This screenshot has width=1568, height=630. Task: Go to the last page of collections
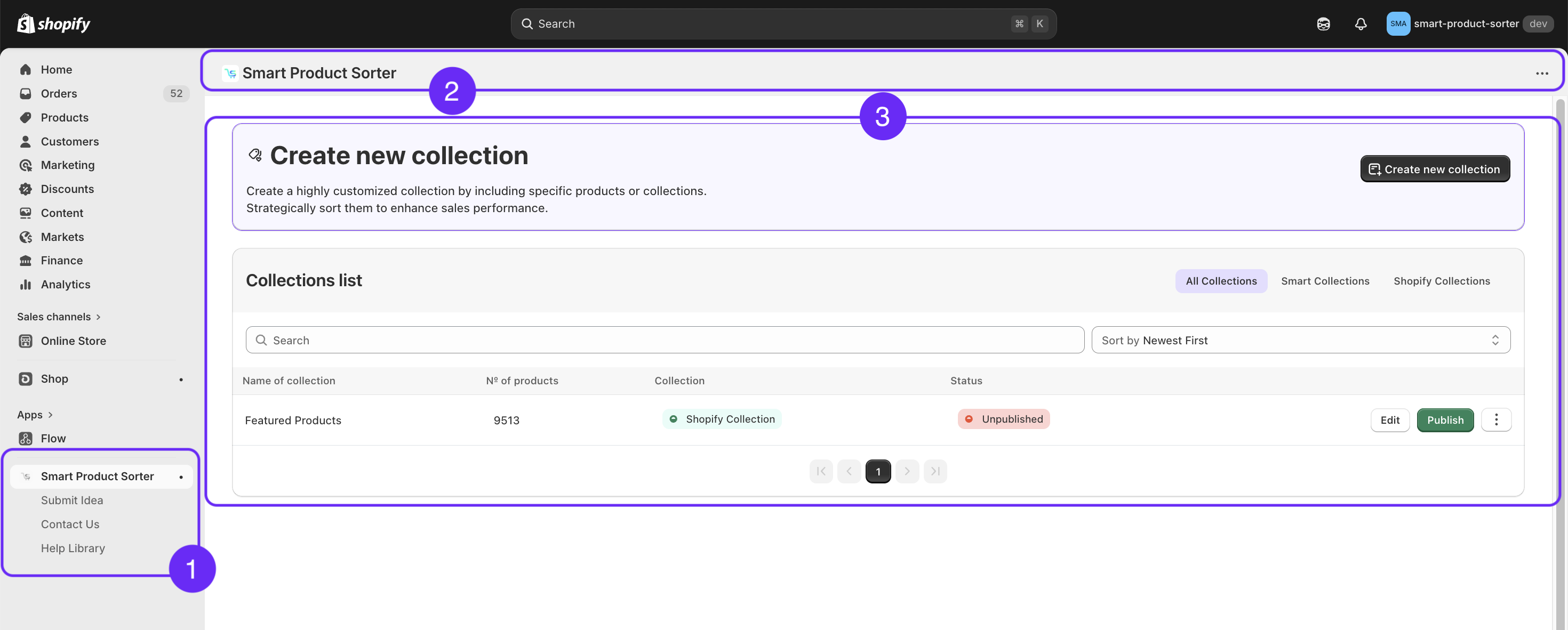click(x=935, y=471)
